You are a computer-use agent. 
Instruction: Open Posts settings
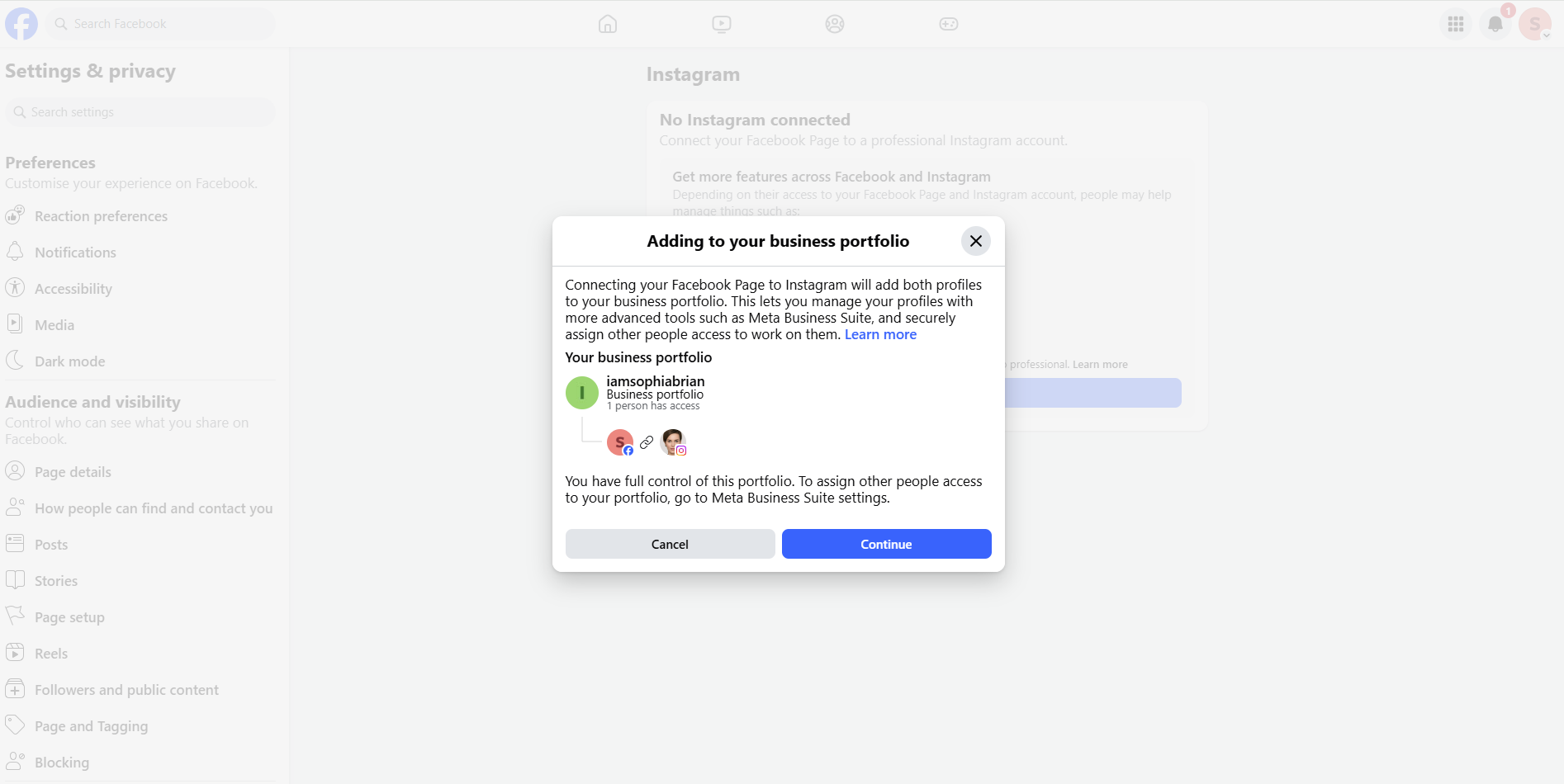point(140,545)
